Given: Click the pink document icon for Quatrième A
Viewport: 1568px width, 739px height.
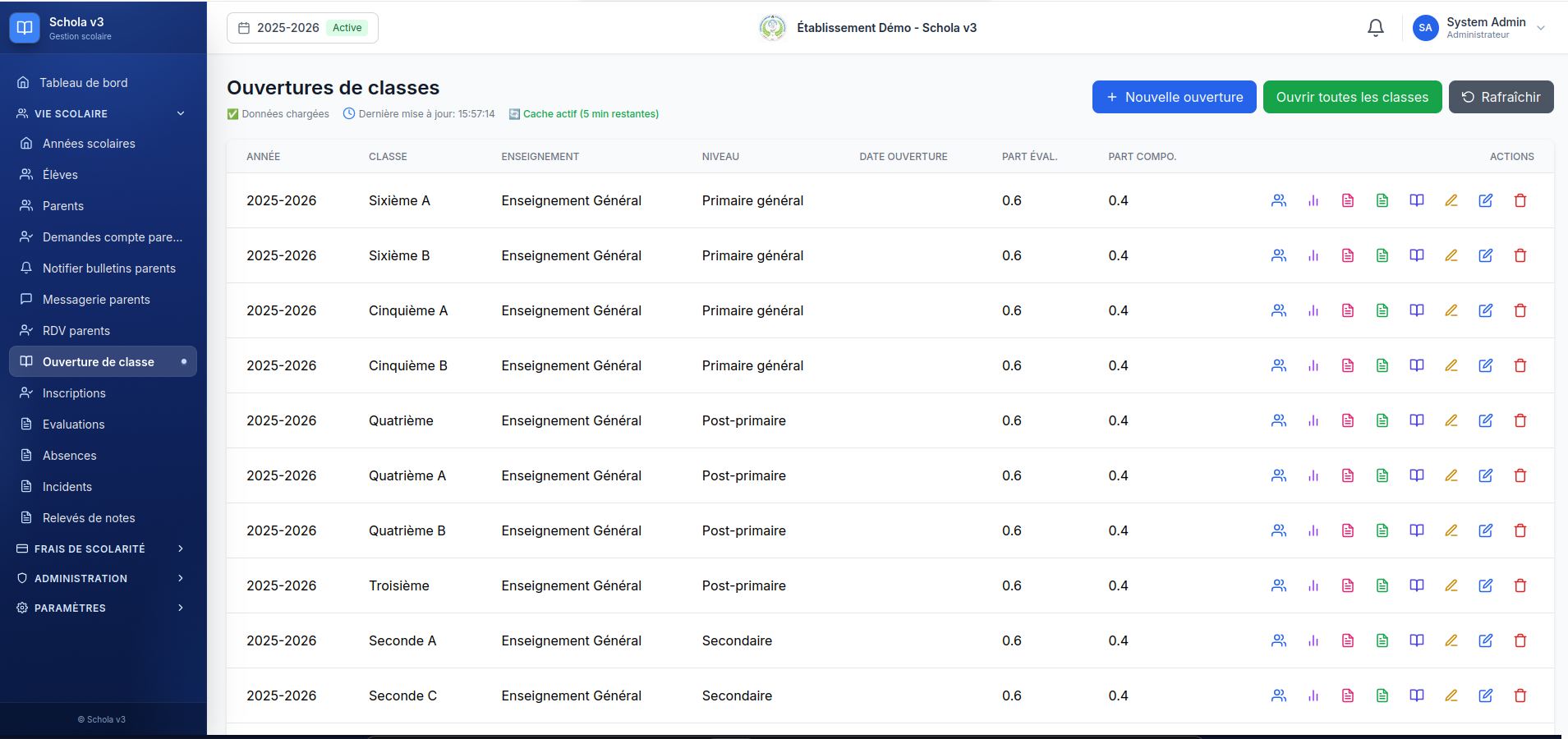Looking at the screenshot, I should click(1348, 475).
